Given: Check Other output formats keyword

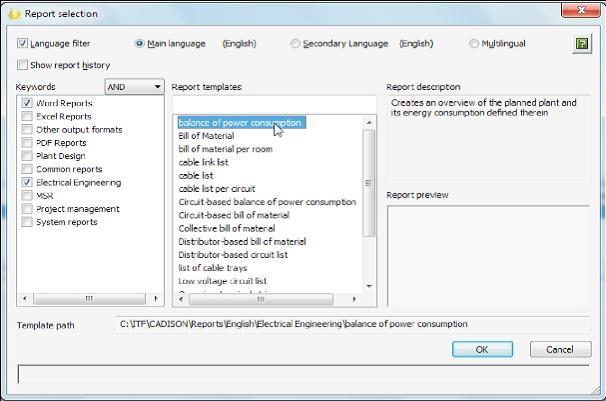Looking at the screenshot, I should 27,129.
